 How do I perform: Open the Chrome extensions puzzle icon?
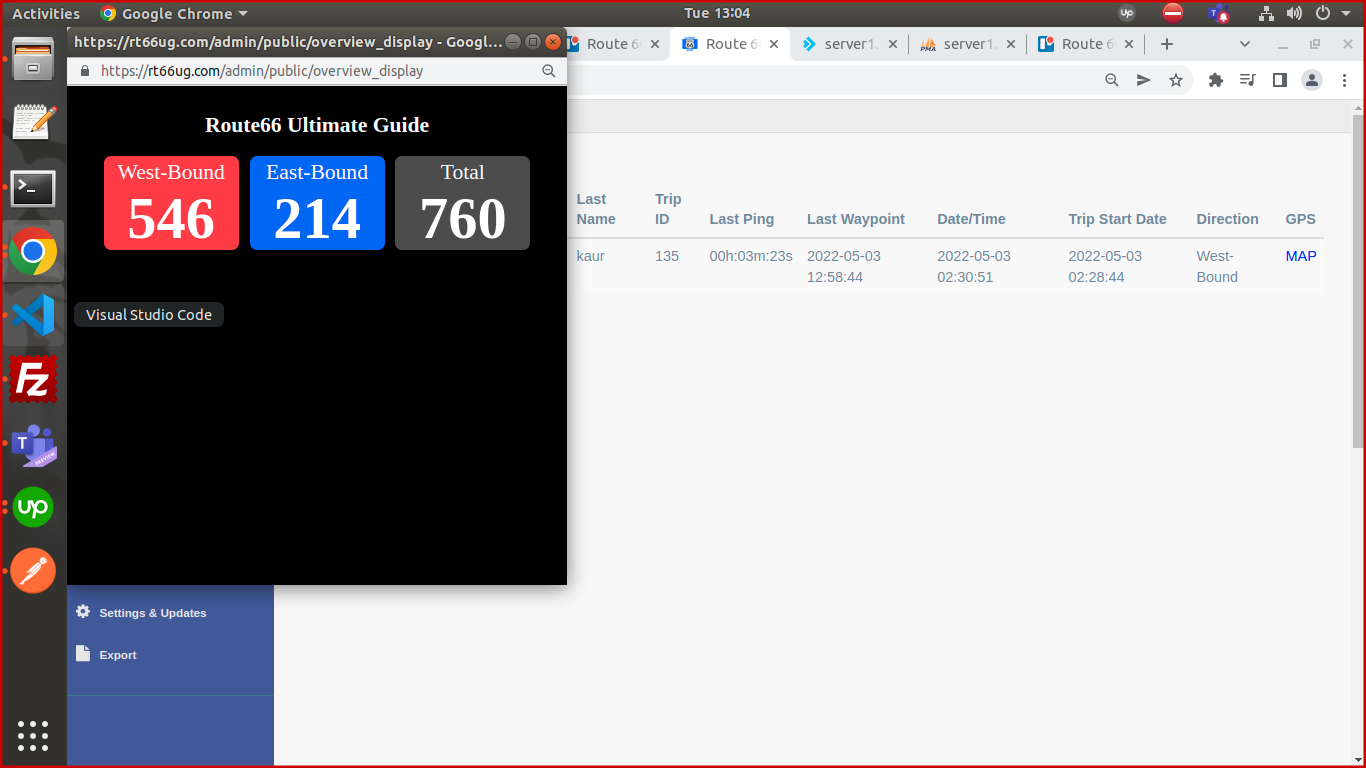pos(1216,80)
